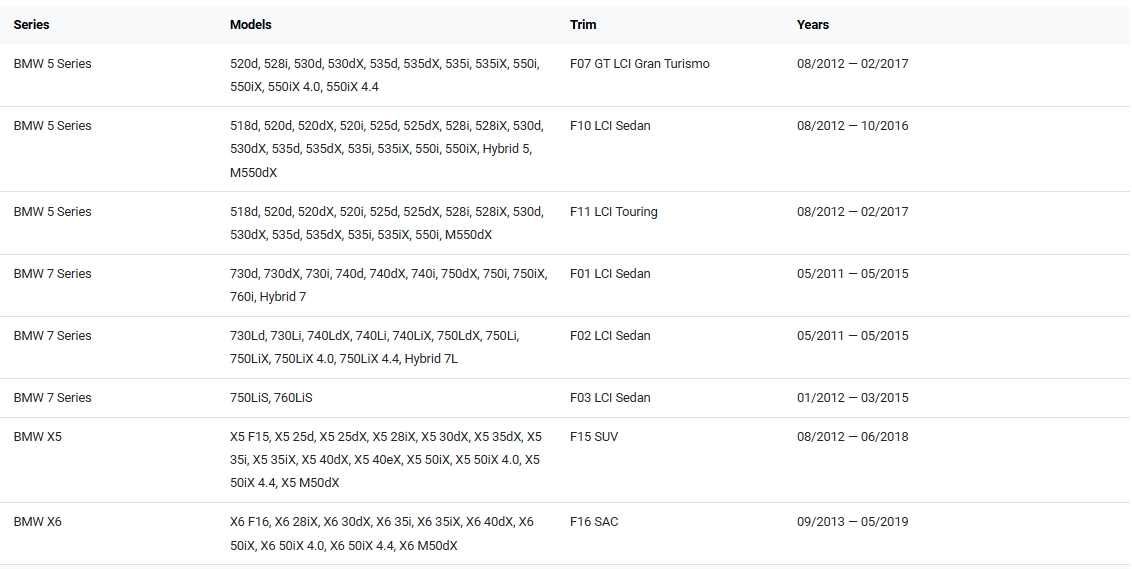The image size is (1132, 569).
Task: Click the BMW X5 series cell
Action: (x=38, y=437)
